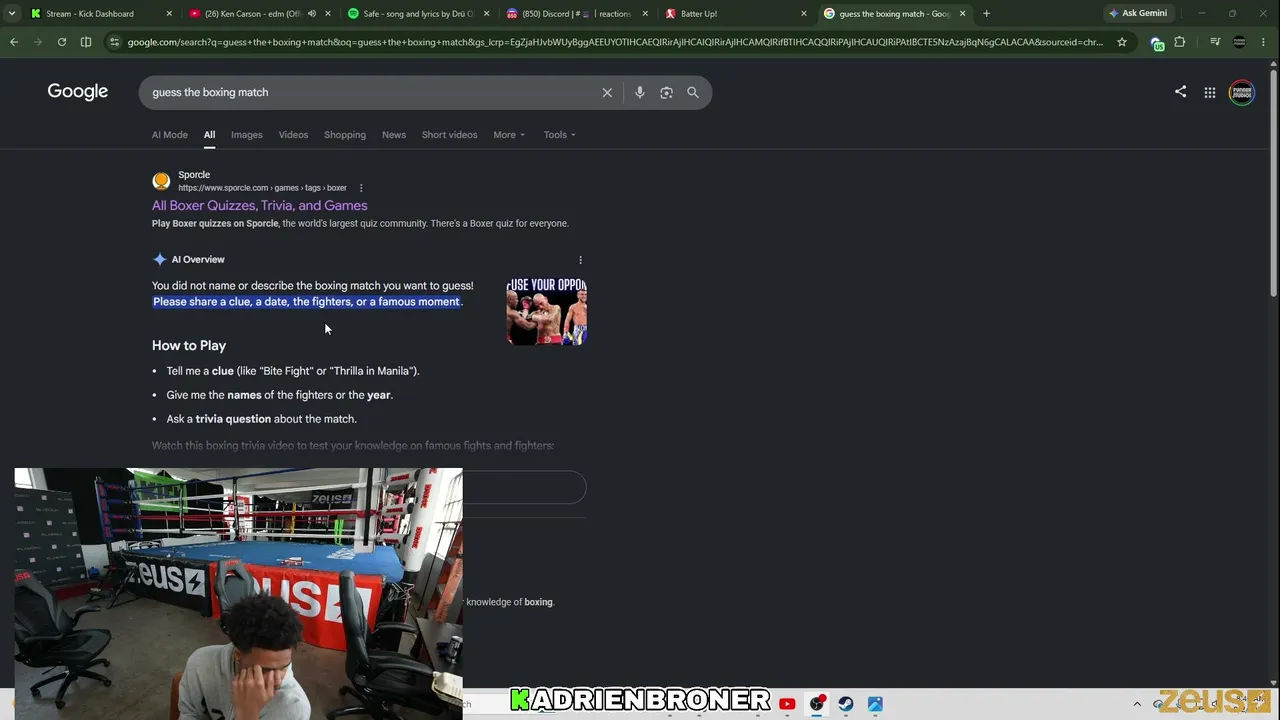This screenshot has width=1280, height=720.
Task: Switch to Short videos results
Action: 450,135
